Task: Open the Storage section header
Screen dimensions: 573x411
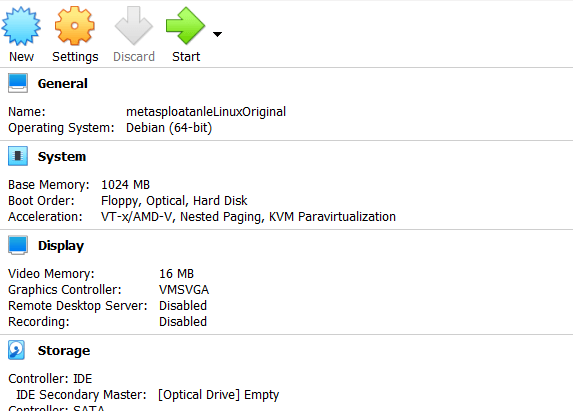Action: click(x=64, y=351)
